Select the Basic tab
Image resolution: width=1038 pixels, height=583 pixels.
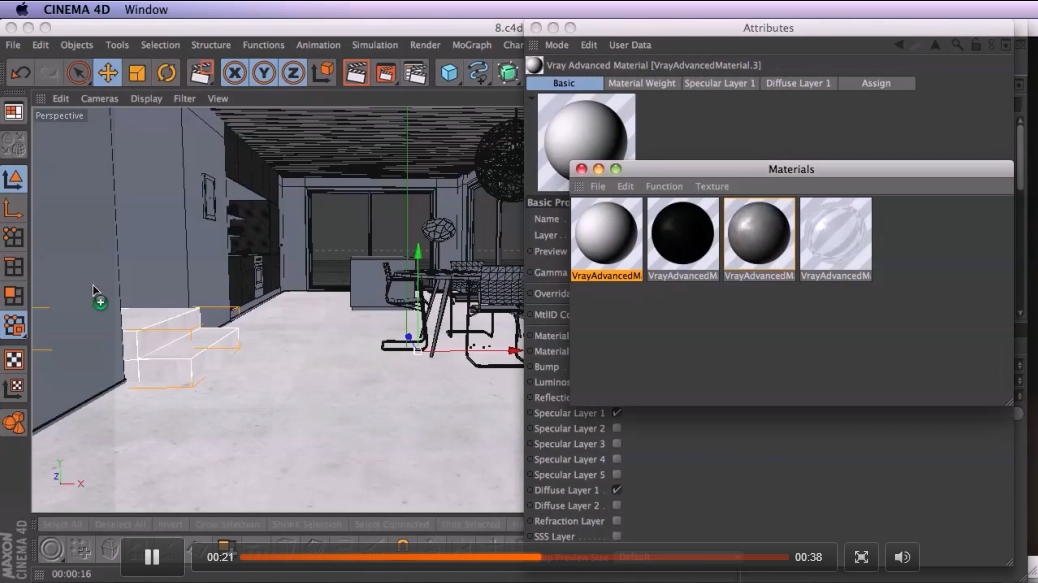[564, 83]
